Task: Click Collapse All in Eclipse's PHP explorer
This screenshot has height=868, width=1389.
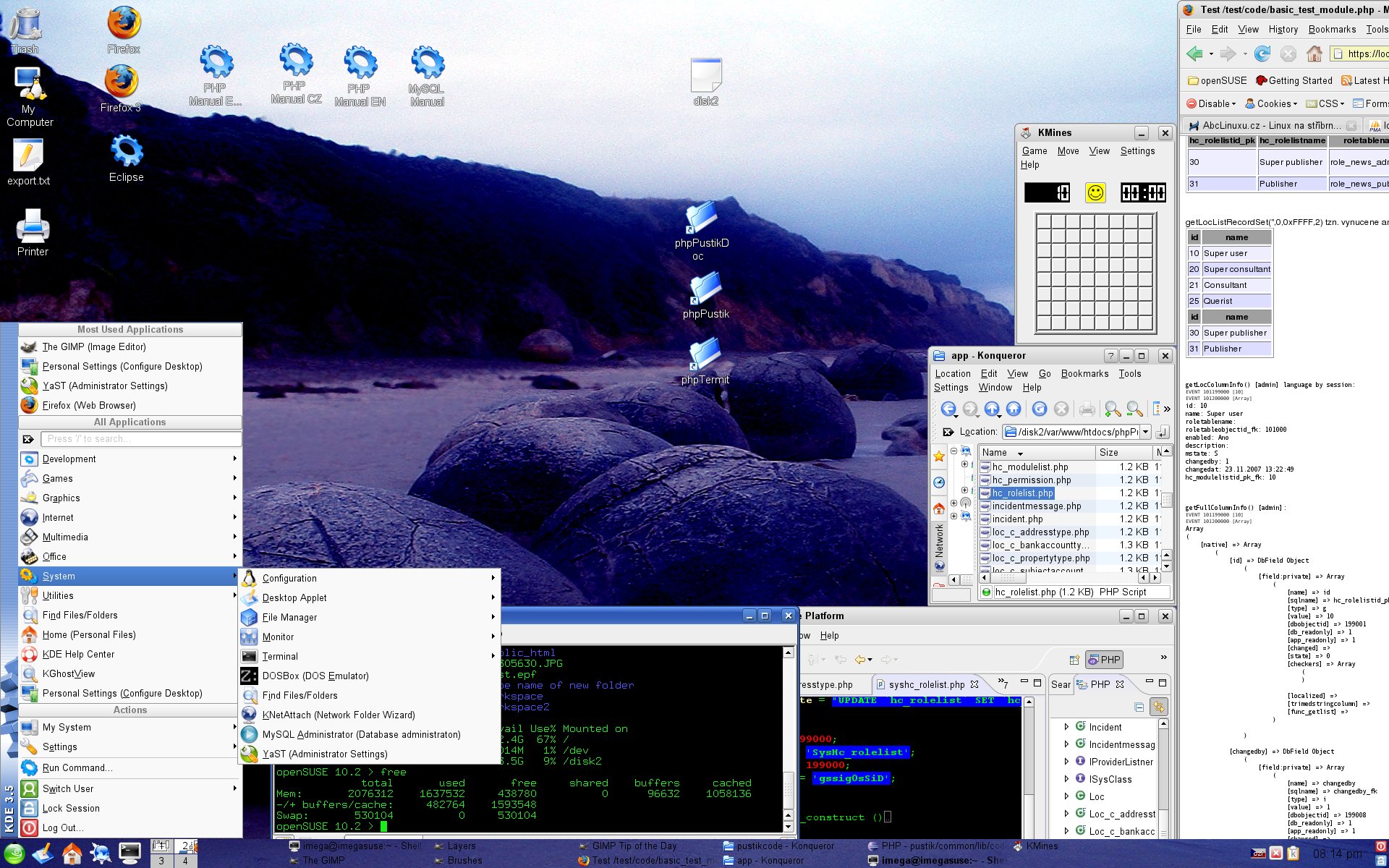Action: coord(1139,707)
